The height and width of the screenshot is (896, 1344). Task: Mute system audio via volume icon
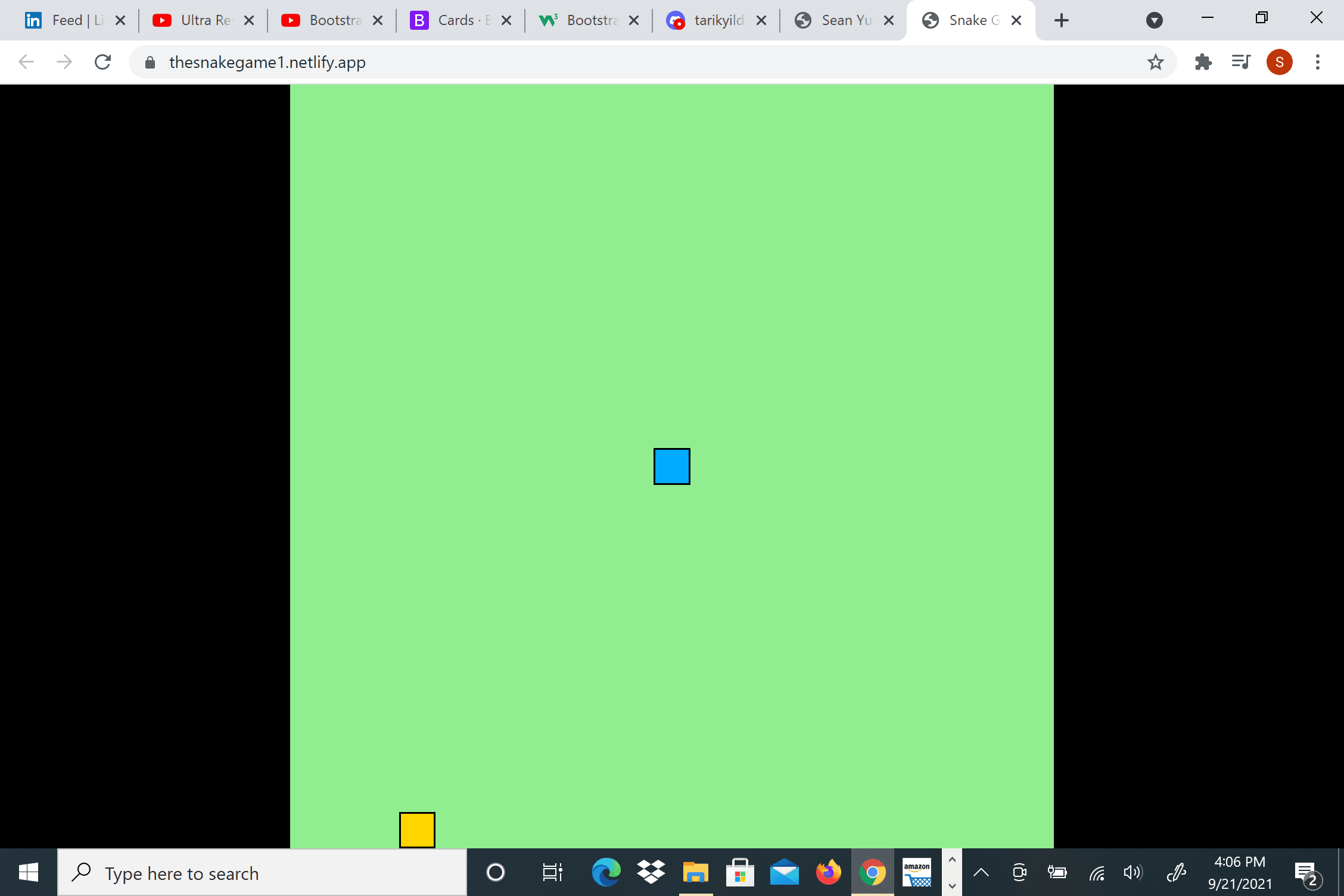coord(1132,872)
